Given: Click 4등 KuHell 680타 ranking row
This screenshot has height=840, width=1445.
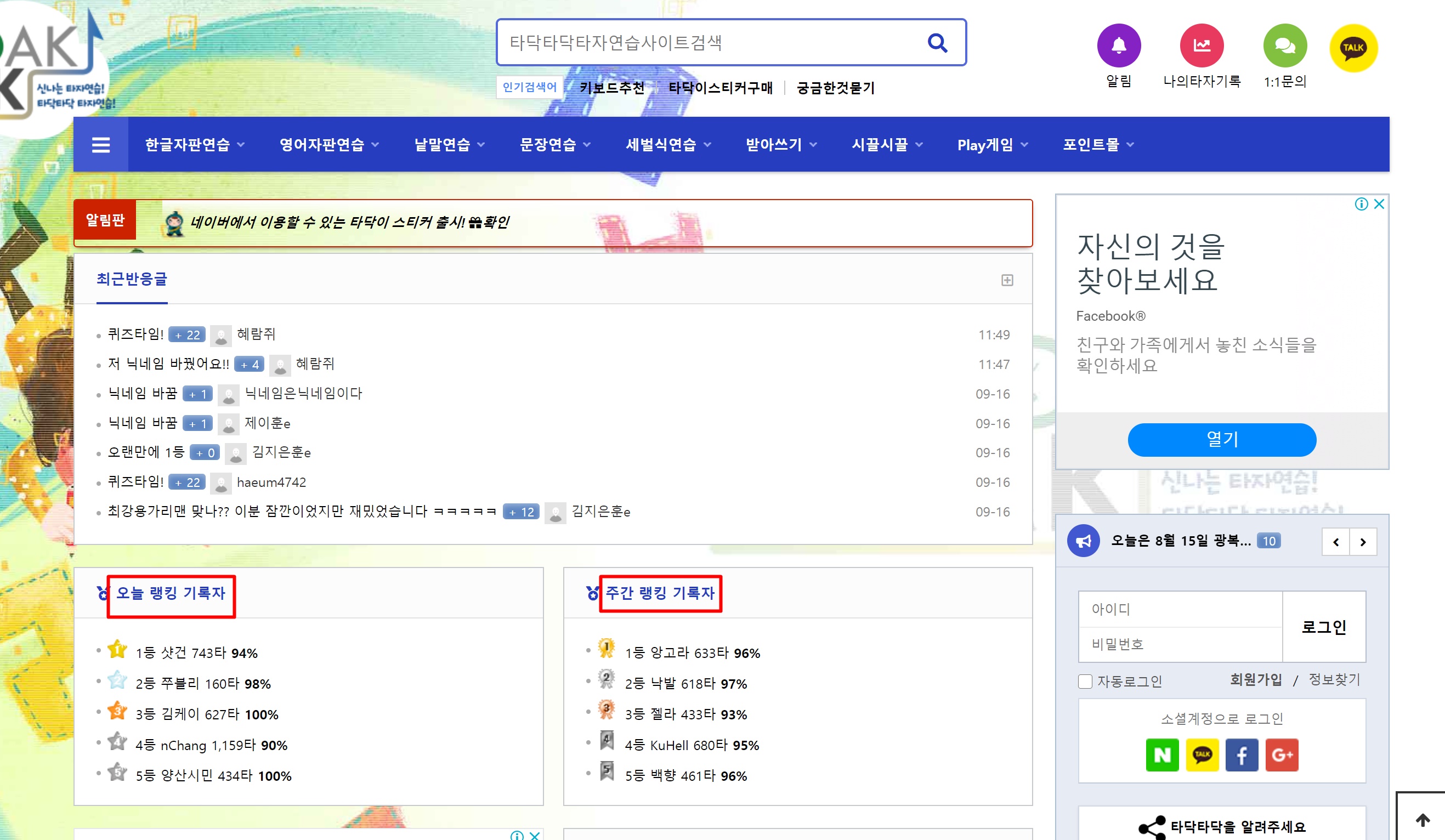Looking at the screenshot, I should pos(692,745).
